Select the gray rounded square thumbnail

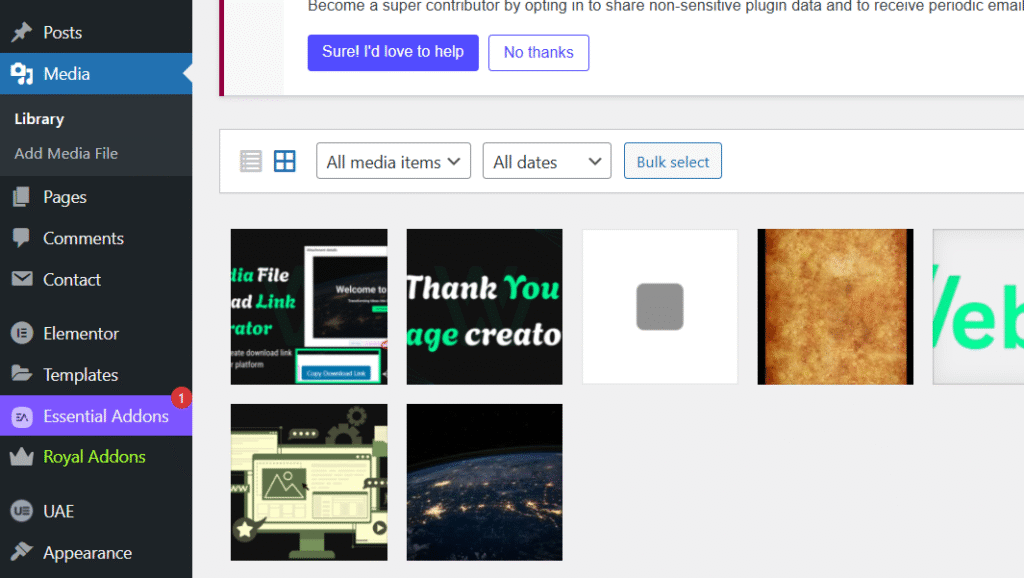(660, 306)
